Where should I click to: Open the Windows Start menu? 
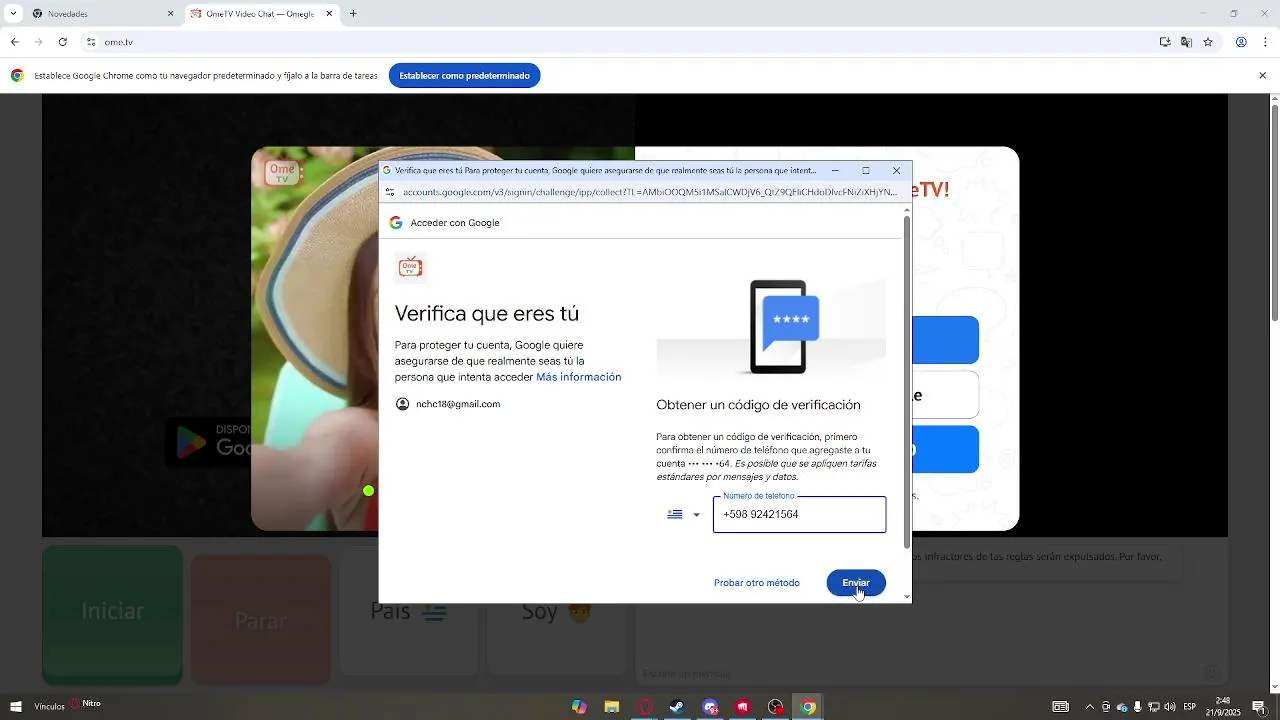tap(15, 707)
